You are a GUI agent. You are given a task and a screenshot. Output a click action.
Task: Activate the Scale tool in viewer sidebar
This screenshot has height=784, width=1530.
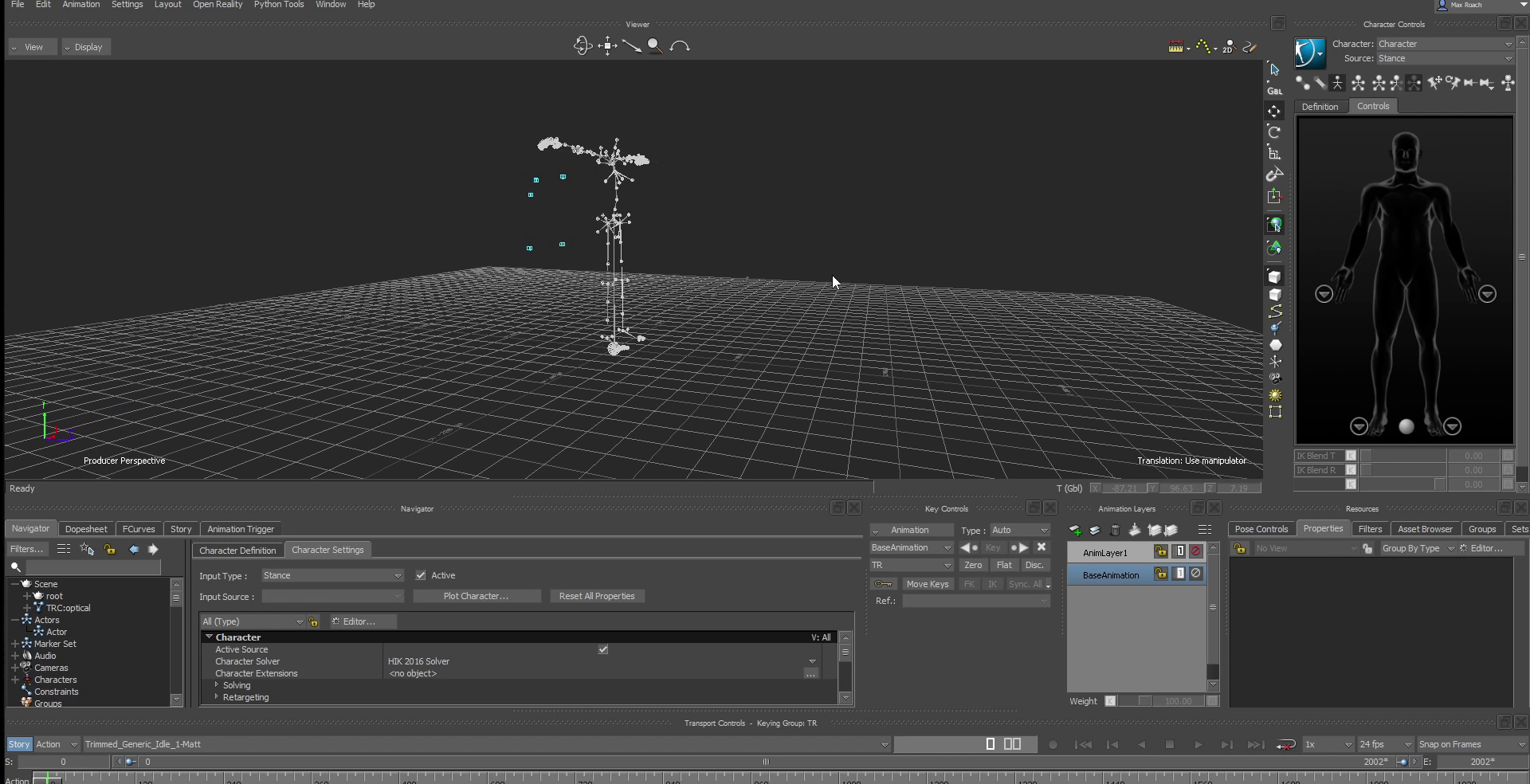coord(1274,154)
